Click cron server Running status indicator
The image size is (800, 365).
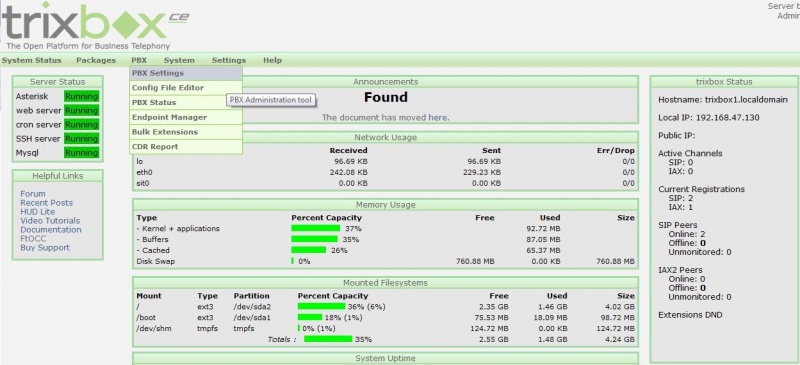(x=81, y=125)
